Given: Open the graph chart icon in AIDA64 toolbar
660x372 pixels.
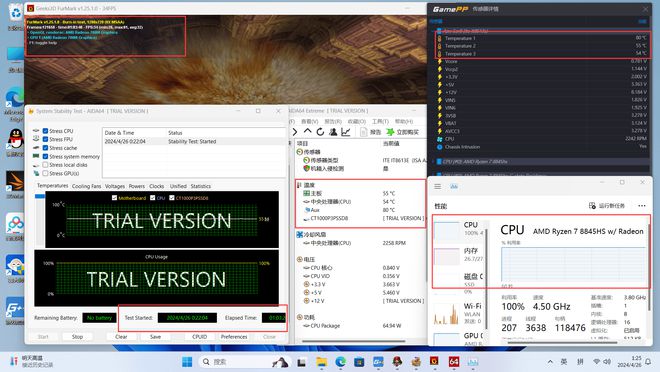Looking at the screenshot, I should pyautogui.click(x=346, y=132).
